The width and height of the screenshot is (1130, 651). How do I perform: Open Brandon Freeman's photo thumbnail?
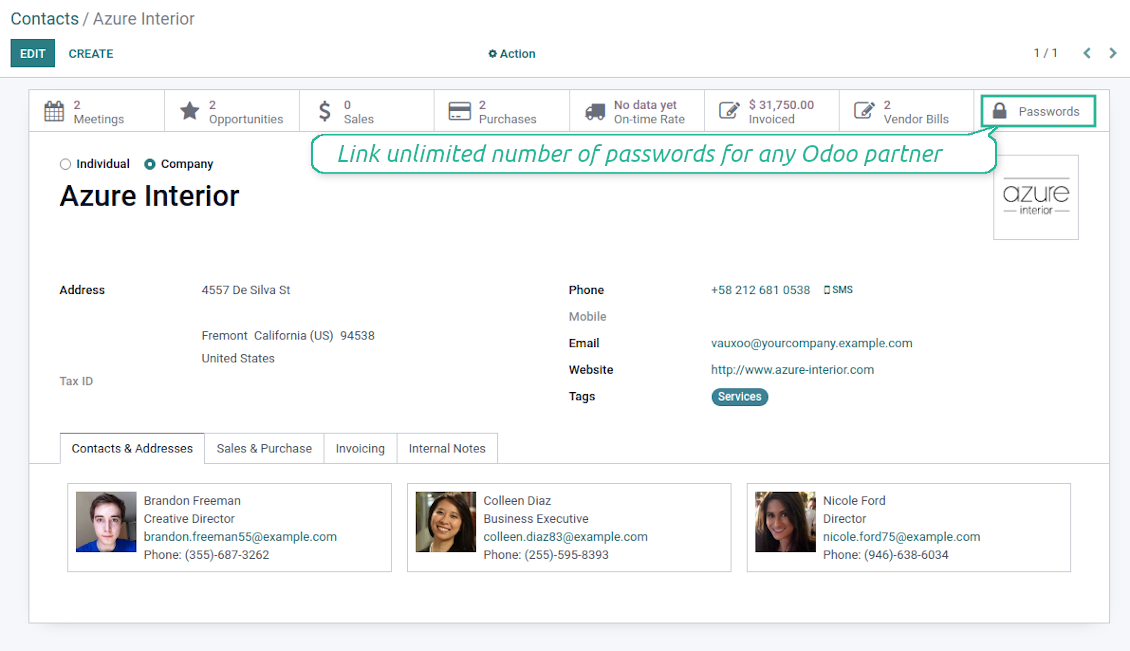point(106,522)
